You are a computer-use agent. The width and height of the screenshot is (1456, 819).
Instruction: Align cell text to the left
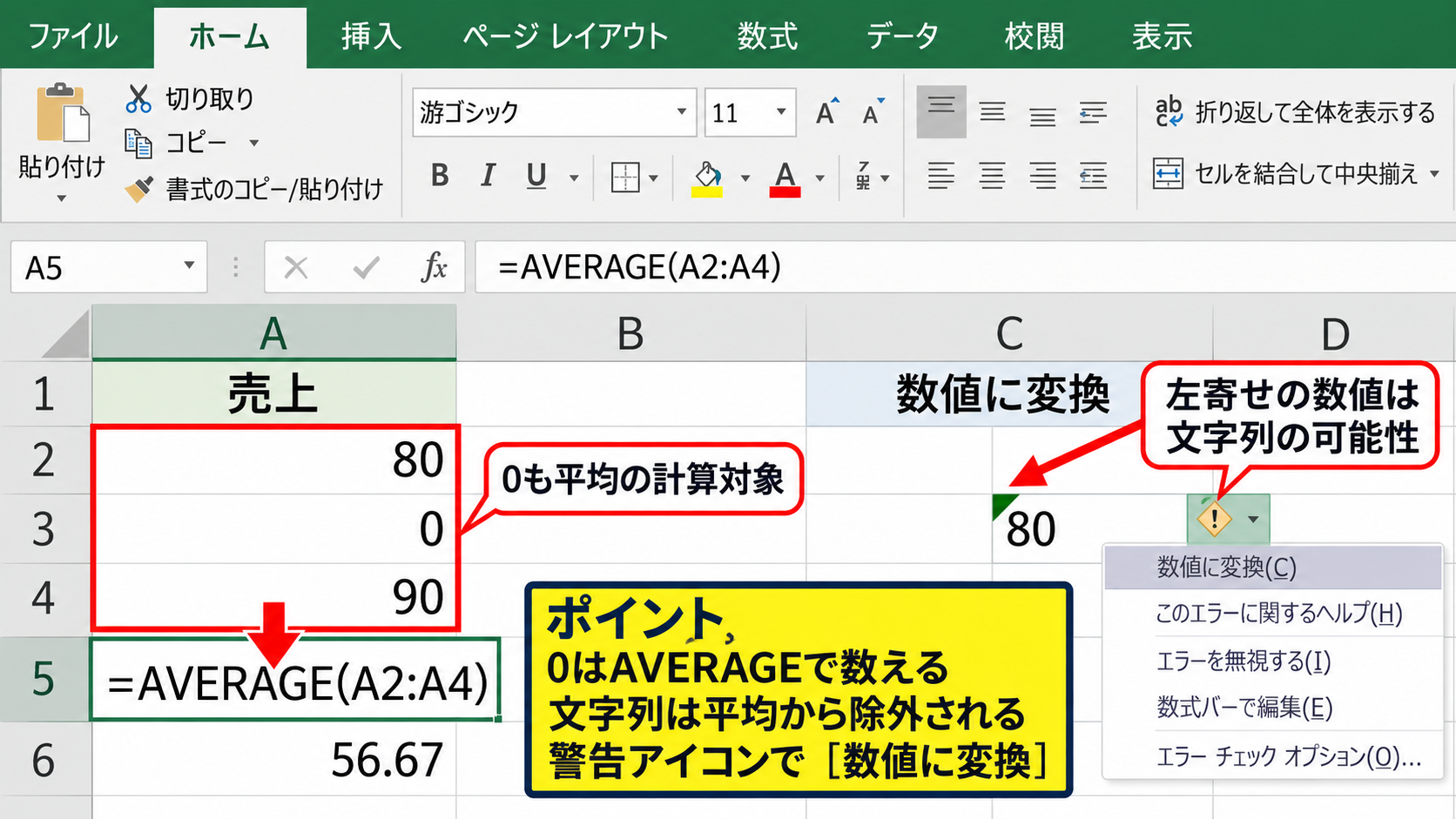point(941,176)
